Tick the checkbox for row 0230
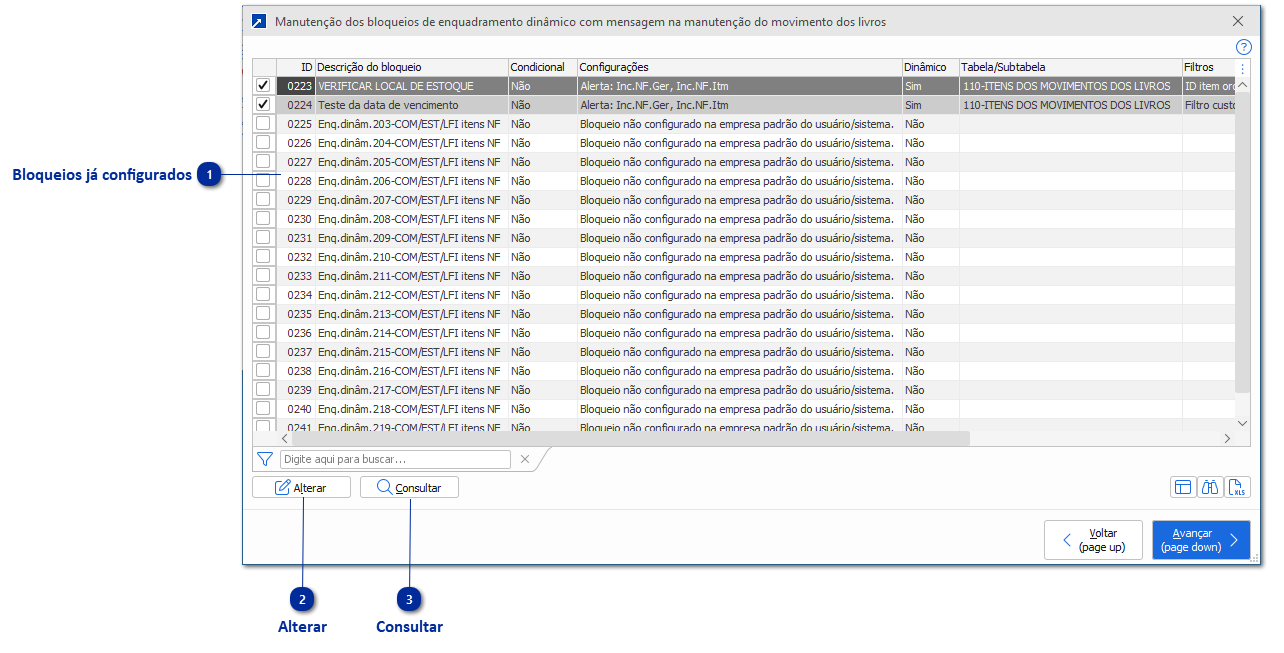This screenshot has height=653, width=1284. [264, 219]
